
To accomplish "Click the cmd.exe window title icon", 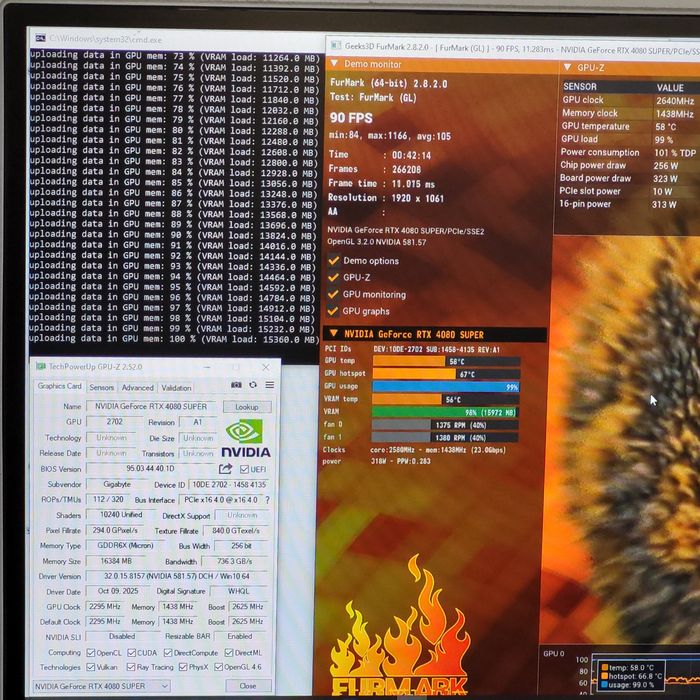I will (x=40, y=38).
